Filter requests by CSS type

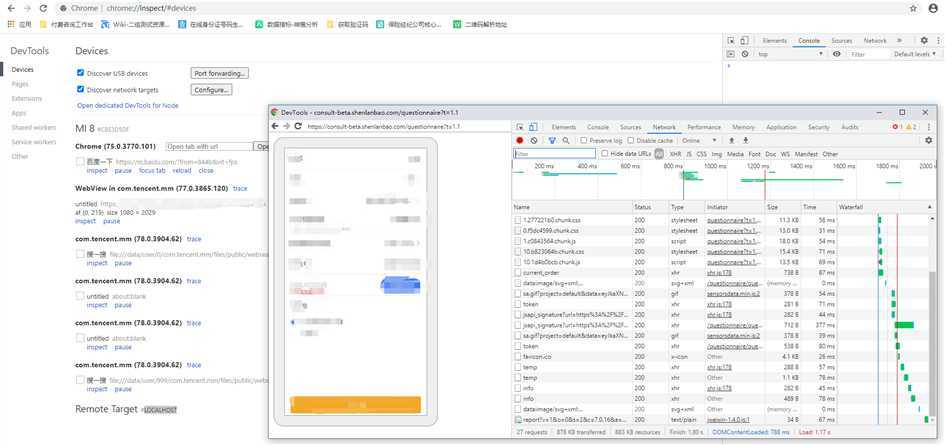[x=702, y=154]
